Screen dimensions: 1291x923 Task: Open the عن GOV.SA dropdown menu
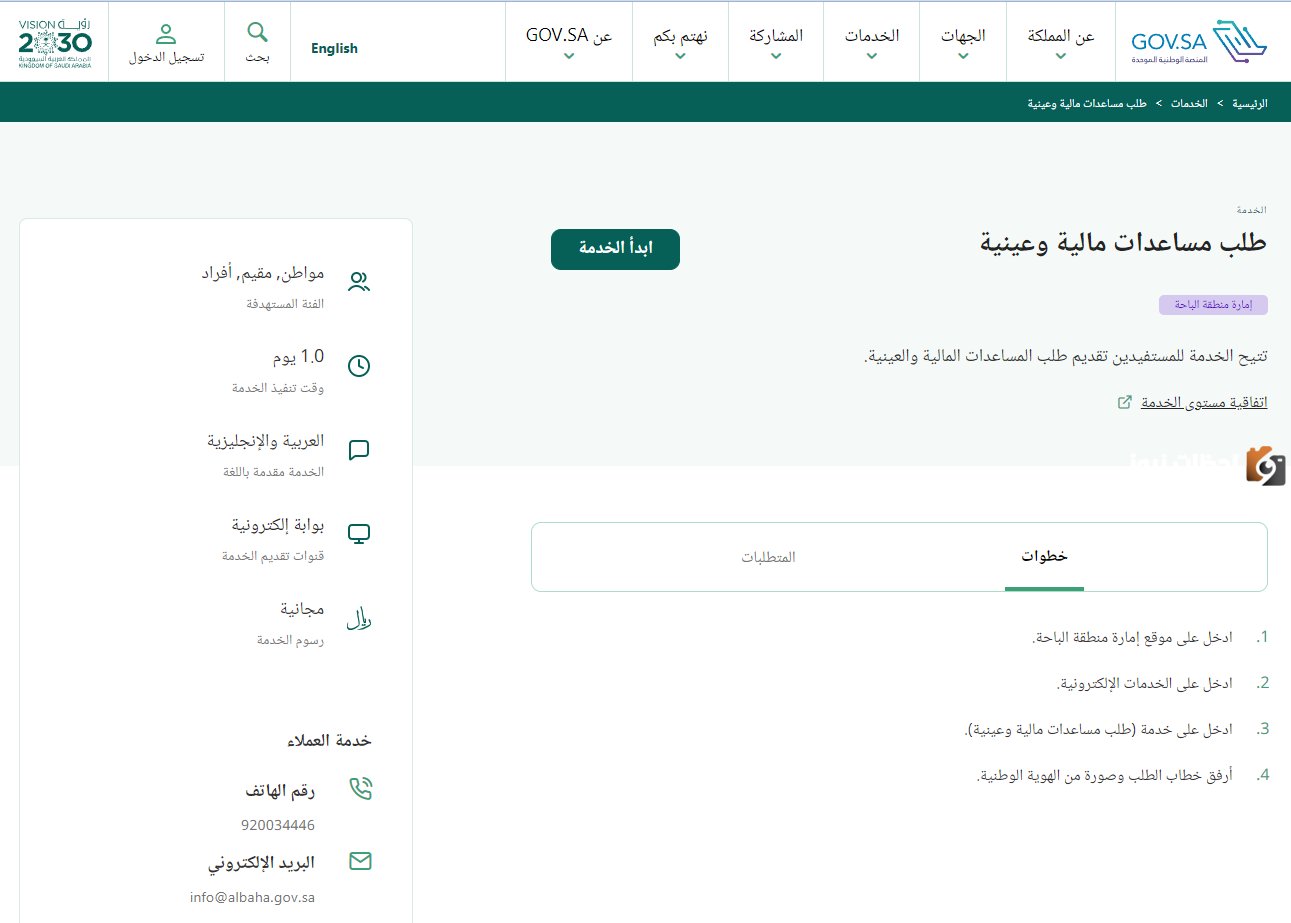567,41
